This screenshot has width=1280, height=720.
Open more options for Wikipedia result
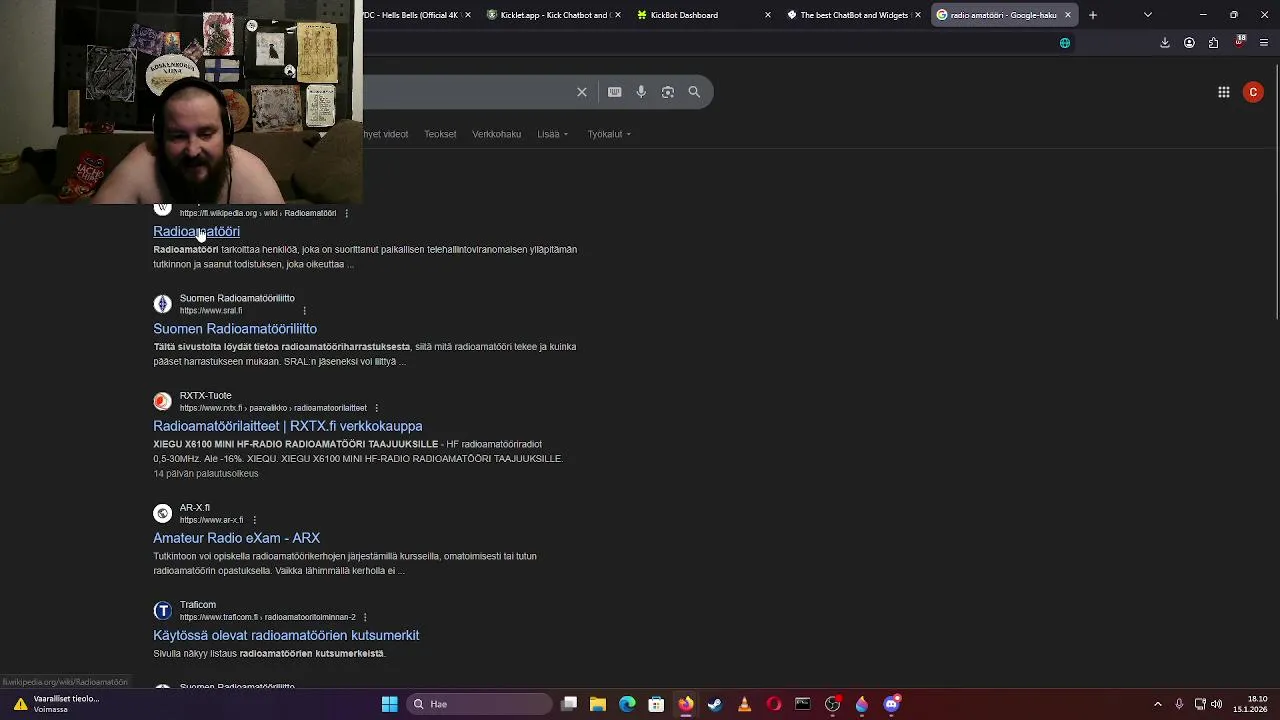[x=346, y=213]
